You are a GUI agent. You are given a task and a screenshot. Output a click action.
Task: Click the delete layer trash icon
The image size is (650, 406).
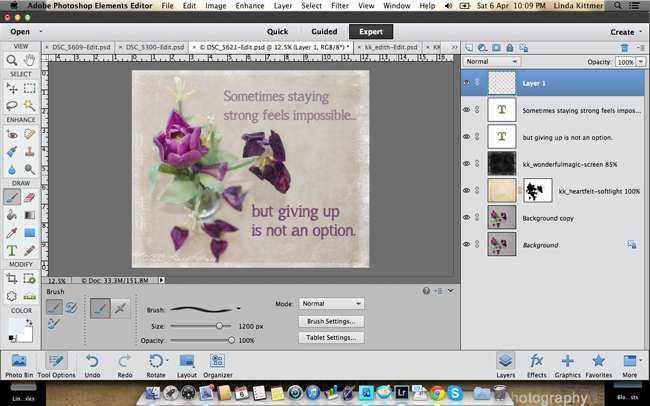pyautogui.click(x=624, y=48)
